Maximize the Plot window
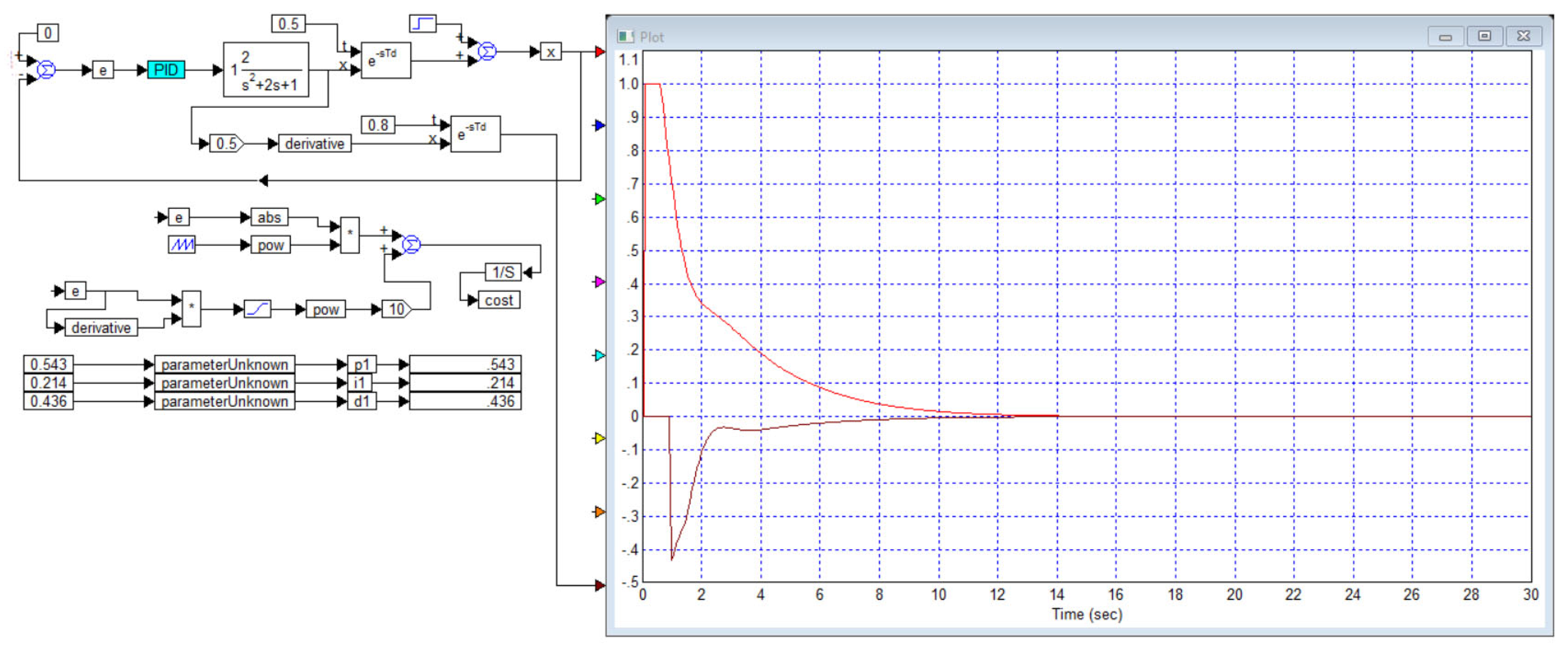 click(x=1484, y=36)
